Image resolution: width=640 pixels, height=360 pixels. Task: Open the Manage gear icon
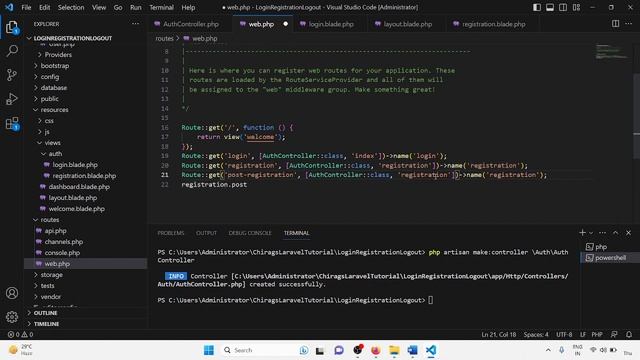(12, 317)
